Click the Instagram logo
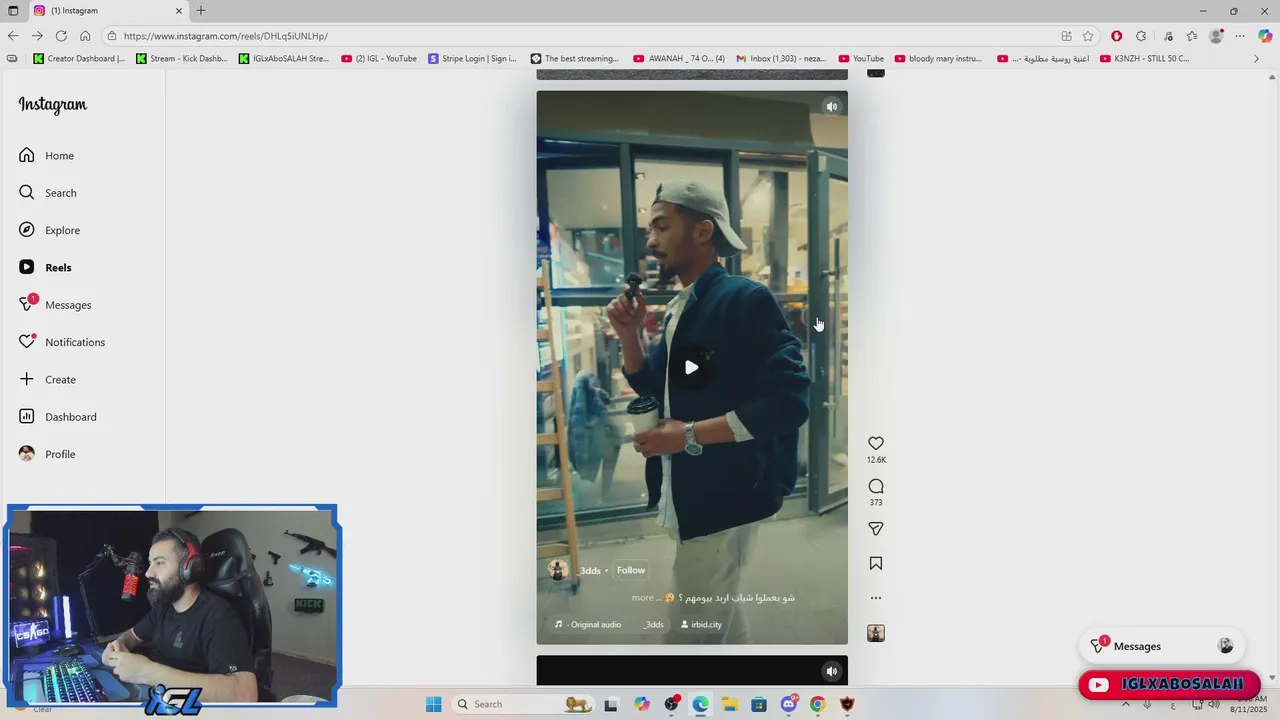 click(52, 105)
